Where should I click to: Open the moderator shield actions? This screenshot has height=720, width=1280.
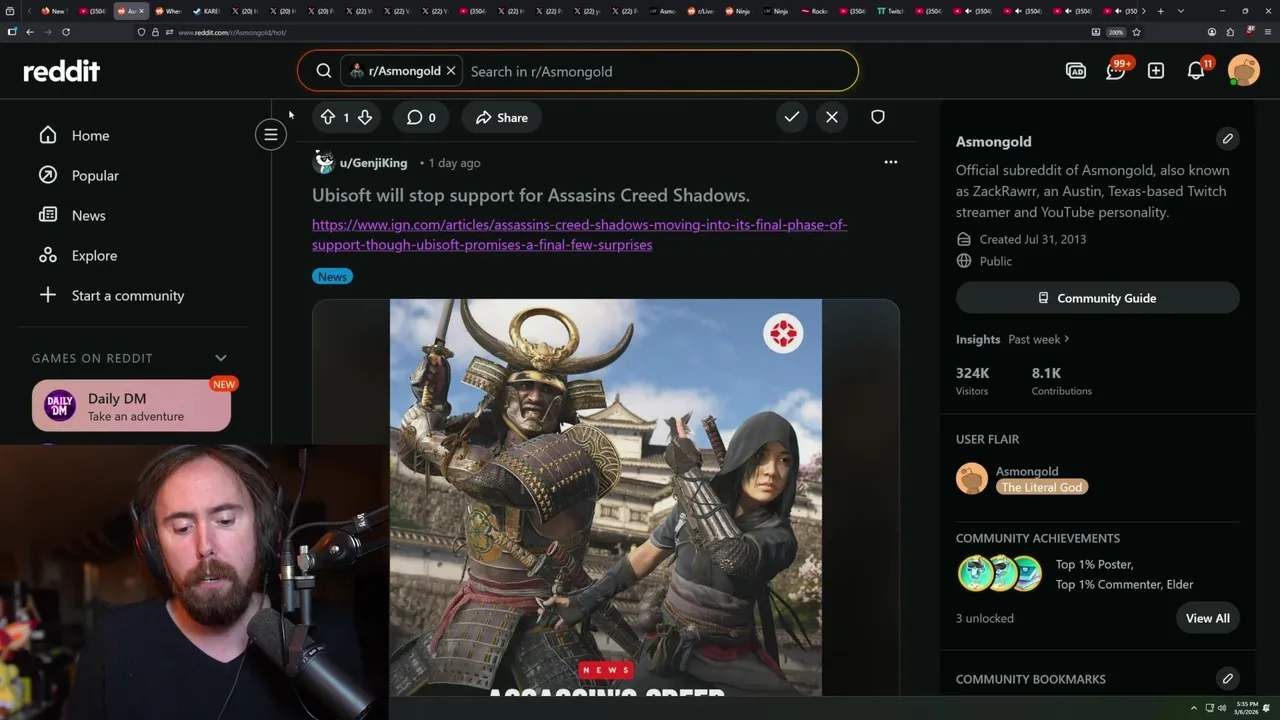pyautogui.click(x=878, y=117)
